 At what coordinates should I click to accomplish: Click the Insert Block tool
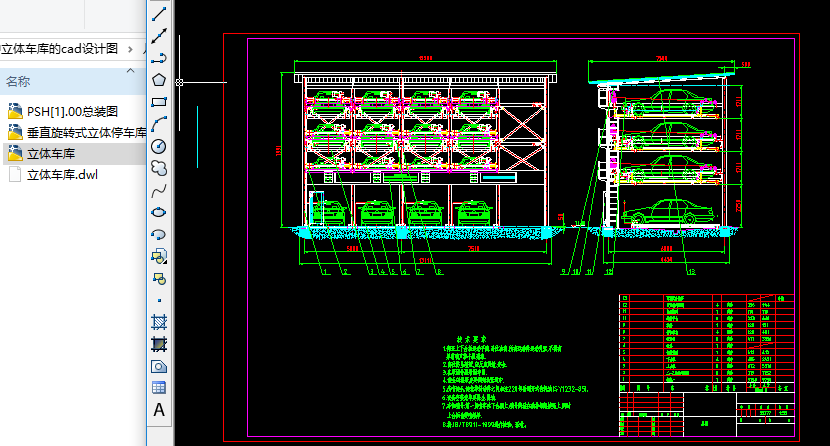159,257
